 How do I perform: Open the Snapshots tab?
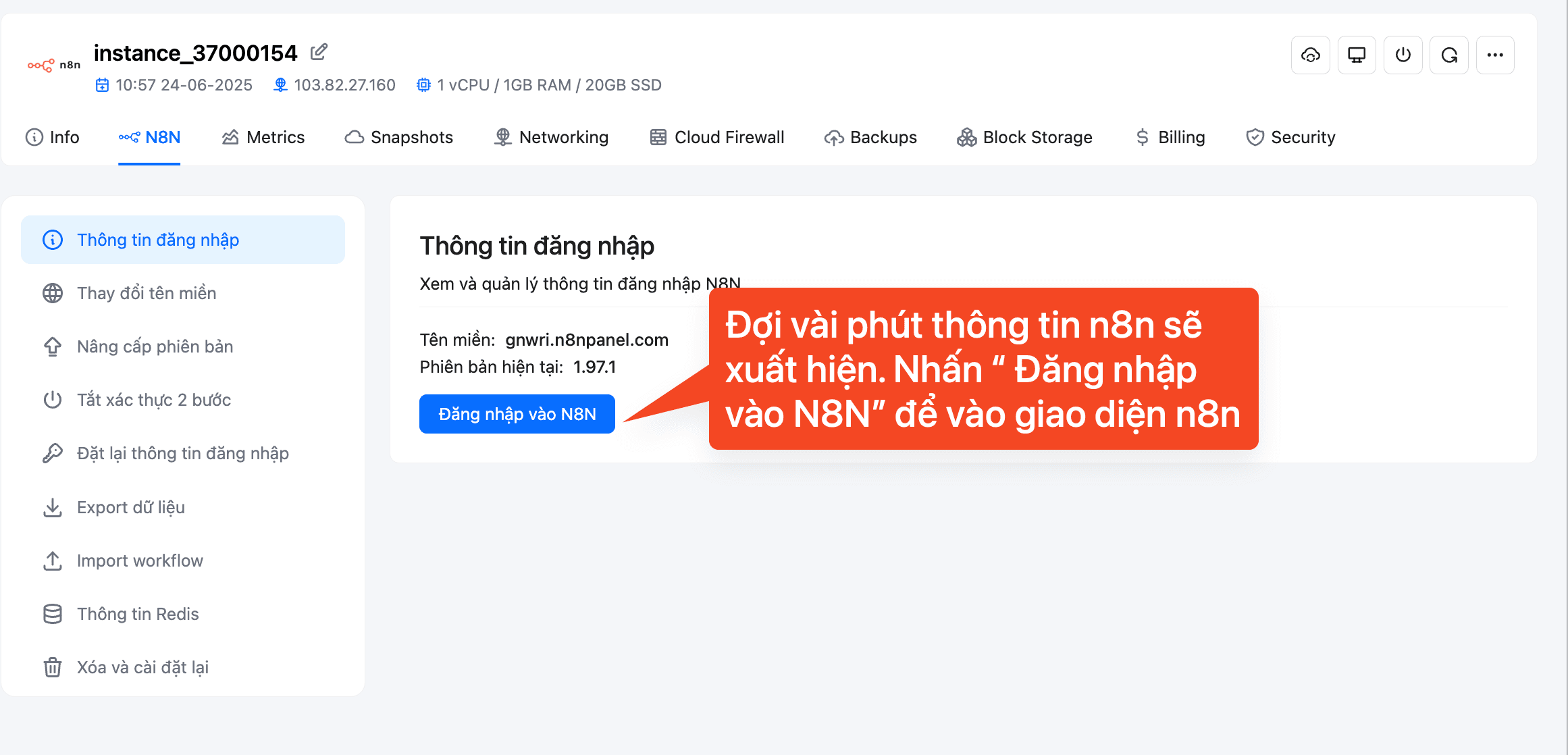point(398,137)
